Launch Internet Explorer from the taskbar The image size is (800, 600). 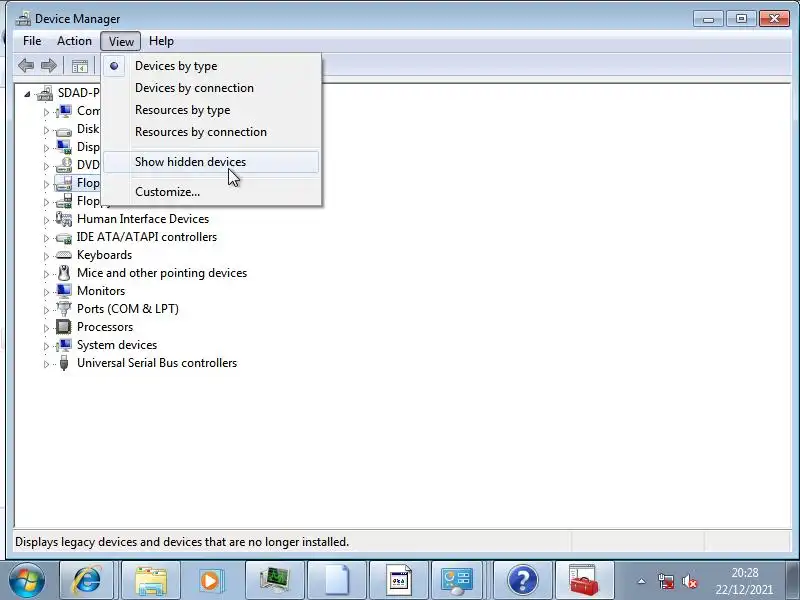click(x=87, y=580)
